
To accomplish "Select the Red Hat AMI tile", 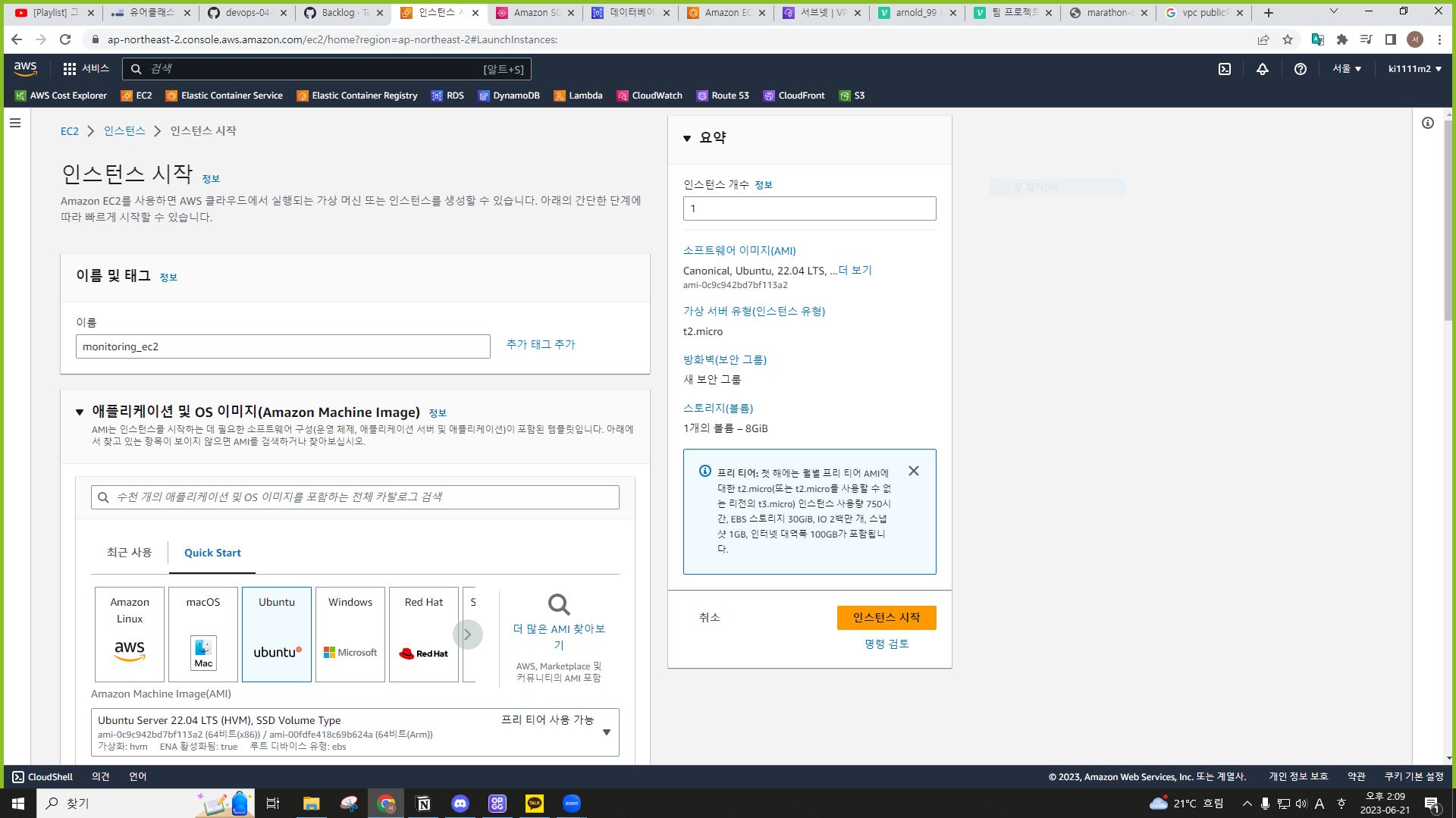I will pyautogui.click(x=424, y=635).
